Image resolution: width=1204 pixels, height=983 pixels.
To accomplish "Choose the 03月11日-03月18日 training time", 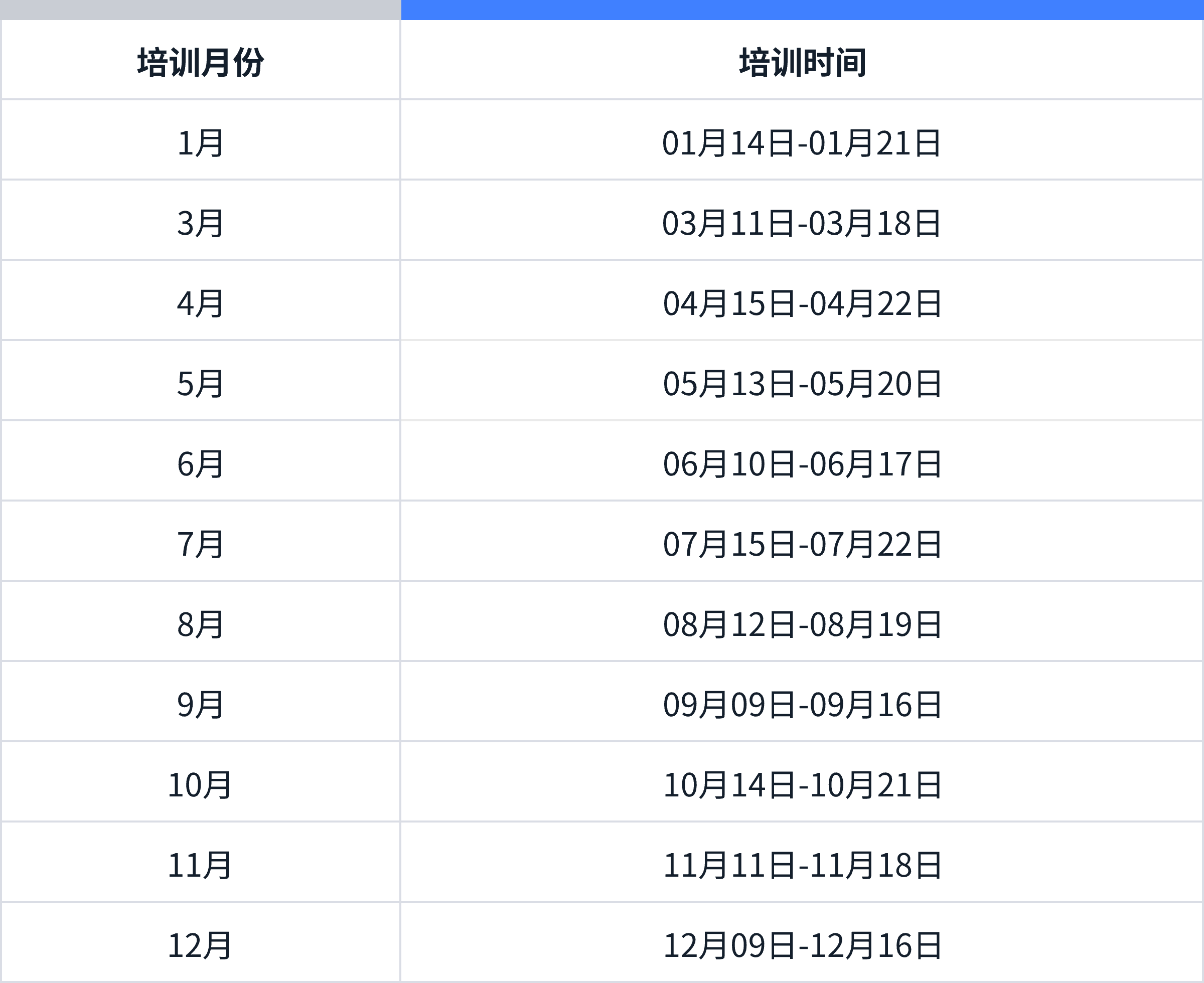I will 802,223.
